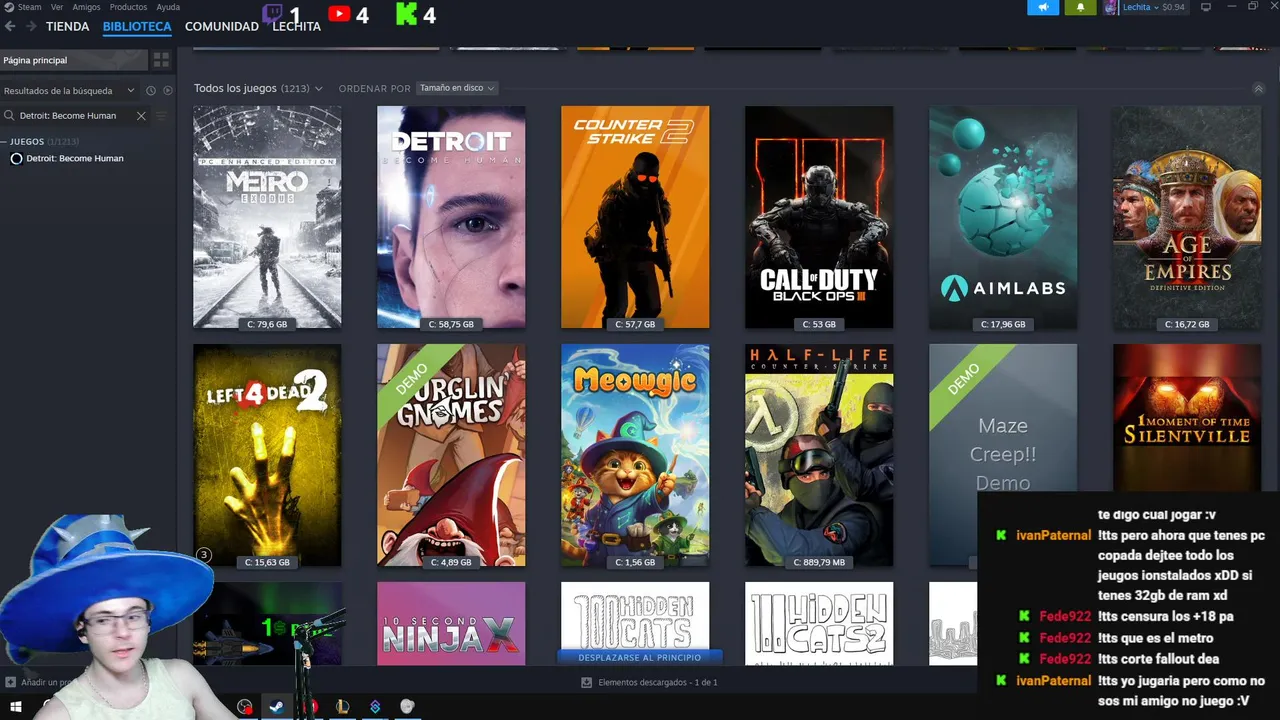Open announcements via the blue megaphone icon

click(x=1043, y=7)
